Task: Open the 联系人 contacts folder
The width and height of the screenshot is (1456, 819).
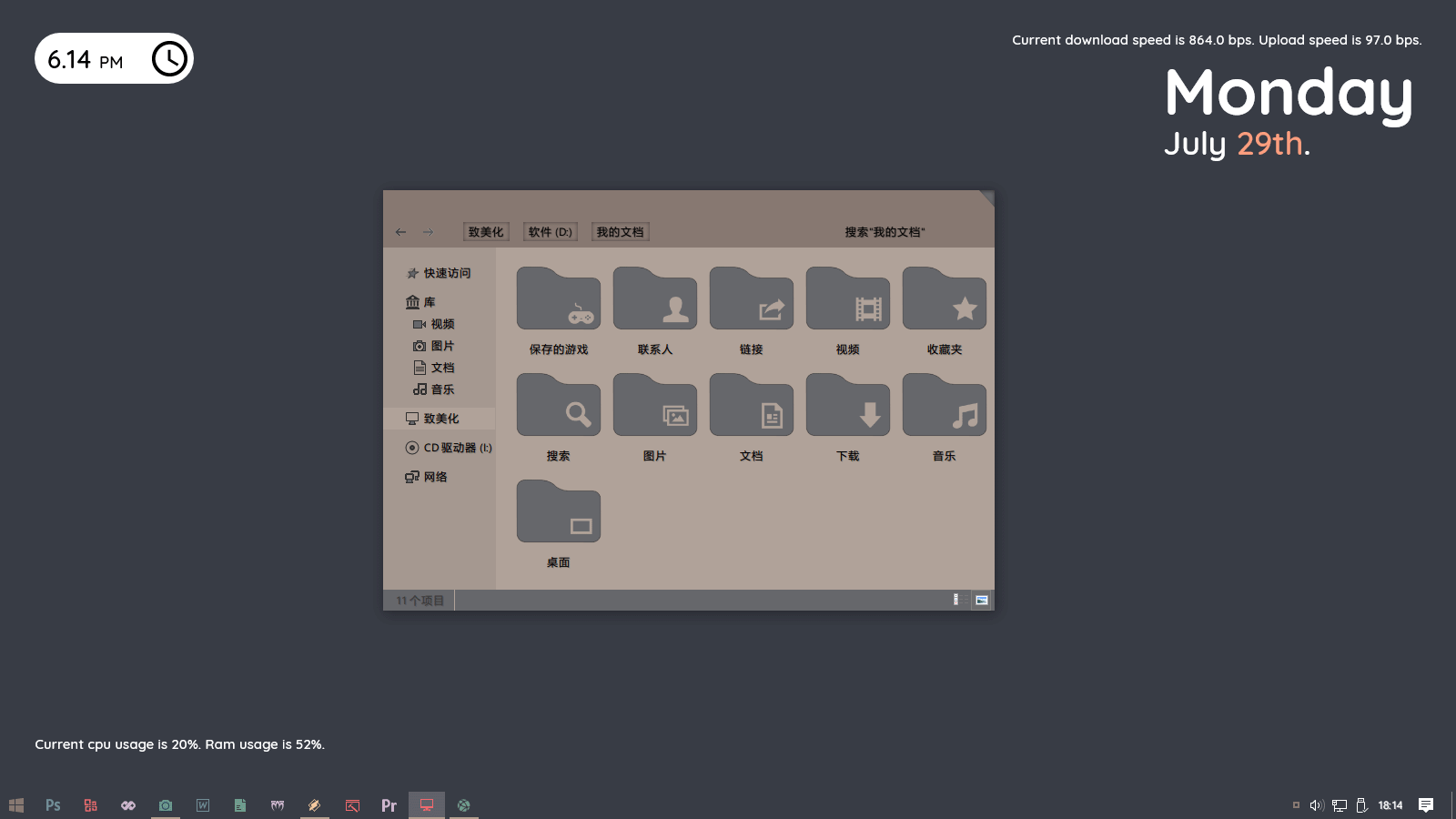Action: pyautogui.click(x=654, y=300)
